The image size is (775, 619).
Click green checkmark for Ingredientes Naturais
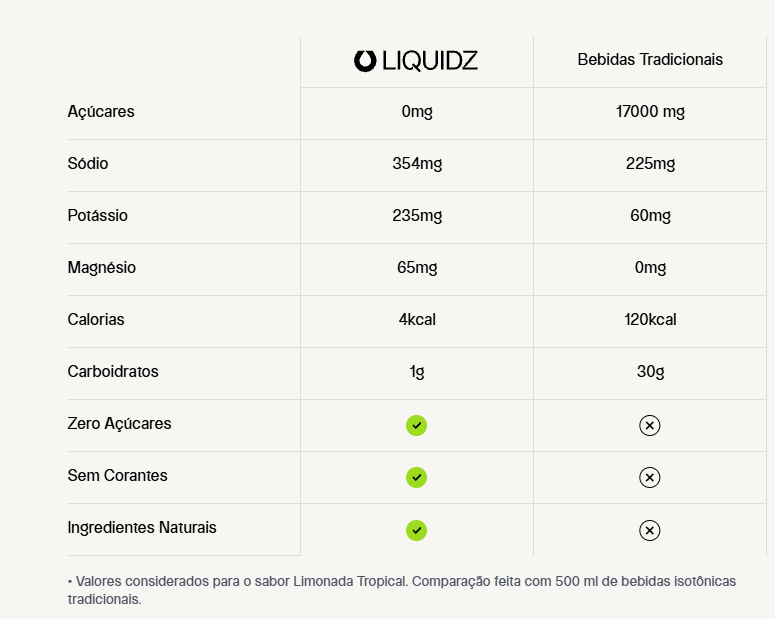click(x=416, y=530)
